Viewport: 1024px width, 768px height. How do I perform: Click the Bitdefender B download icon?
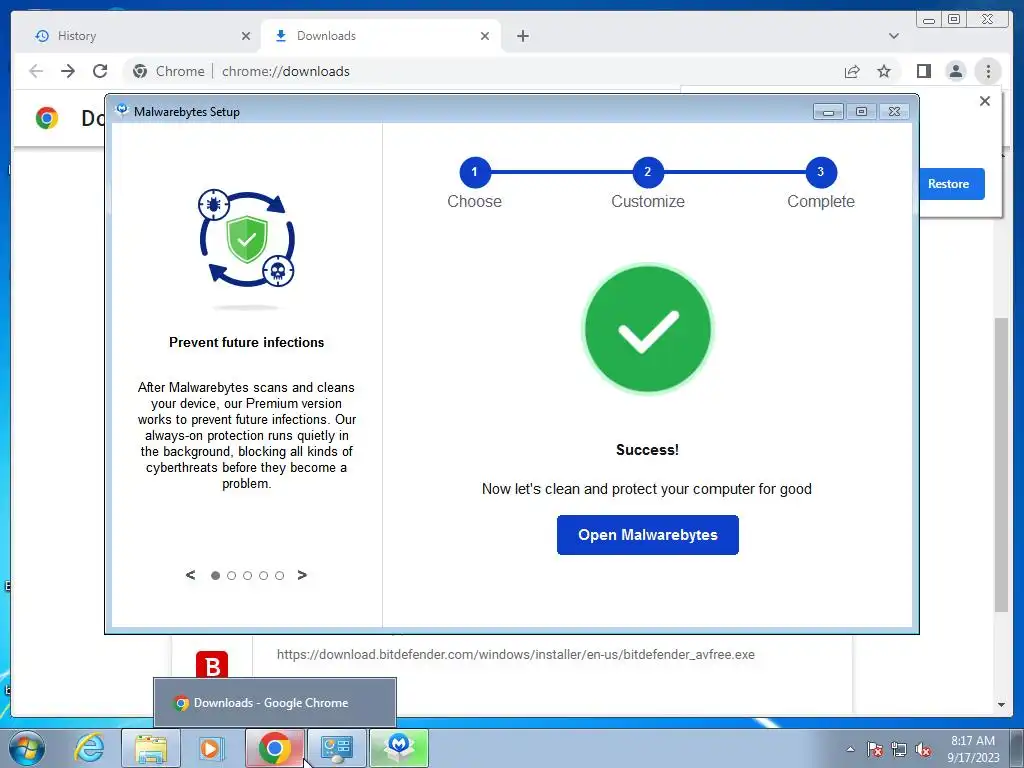[x=212, y=665]
